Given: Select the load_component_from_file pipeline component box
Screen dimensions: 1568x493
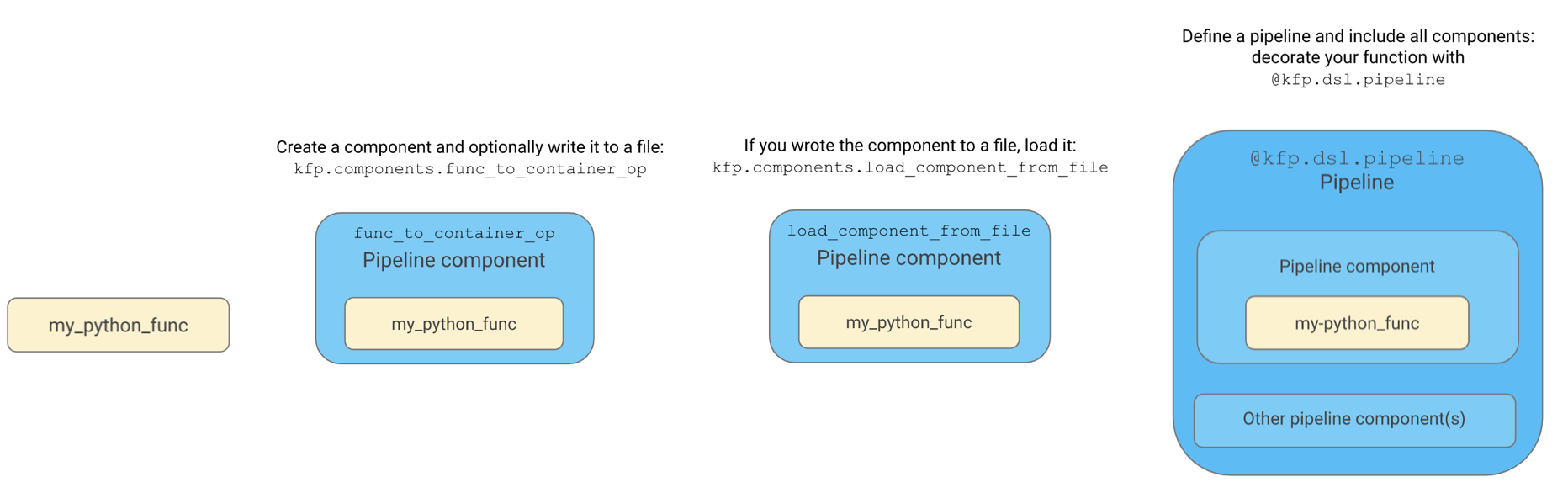Looking at the screenshot, I should coord(909,286).
